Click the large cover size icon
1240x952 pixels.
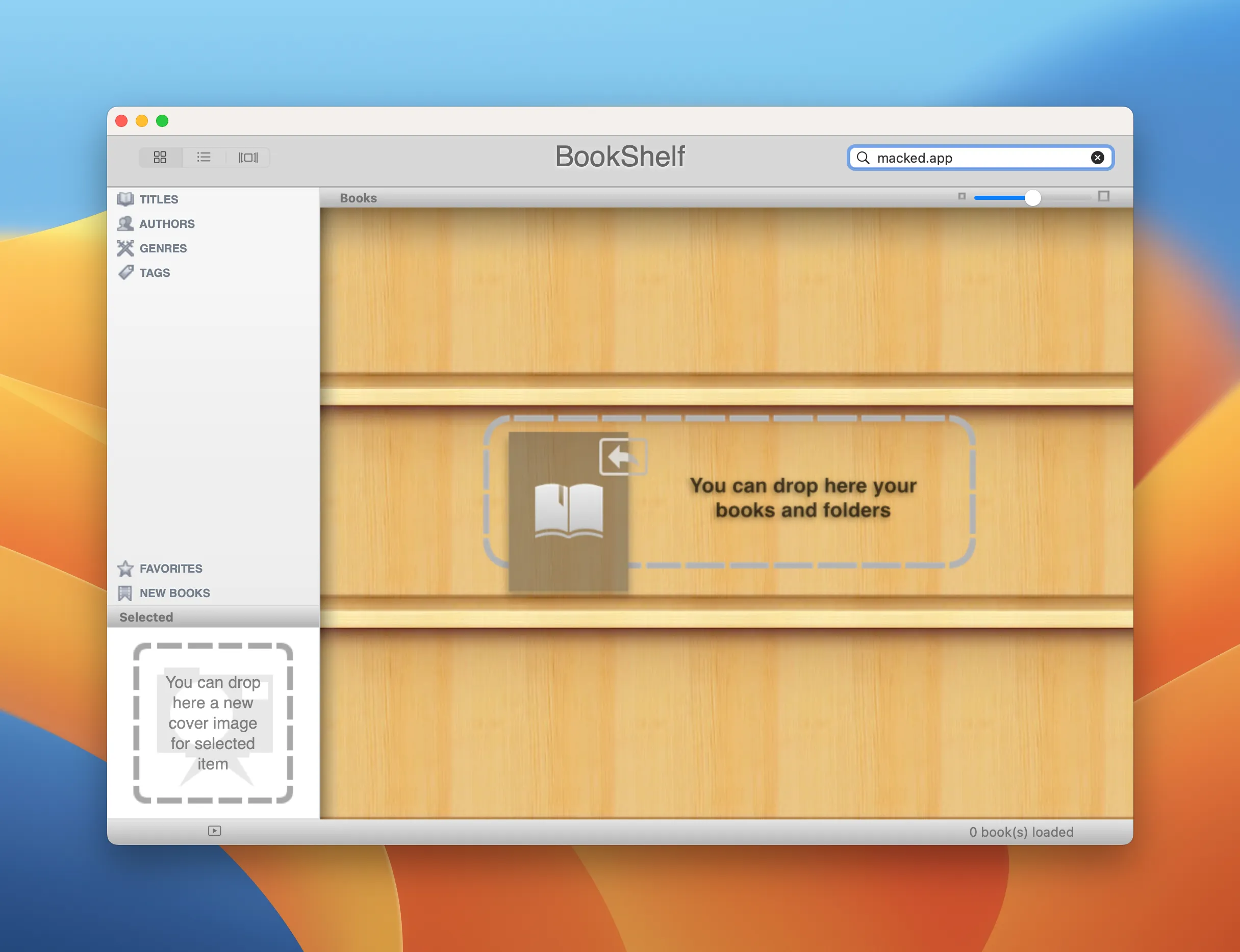(1103, 196)
